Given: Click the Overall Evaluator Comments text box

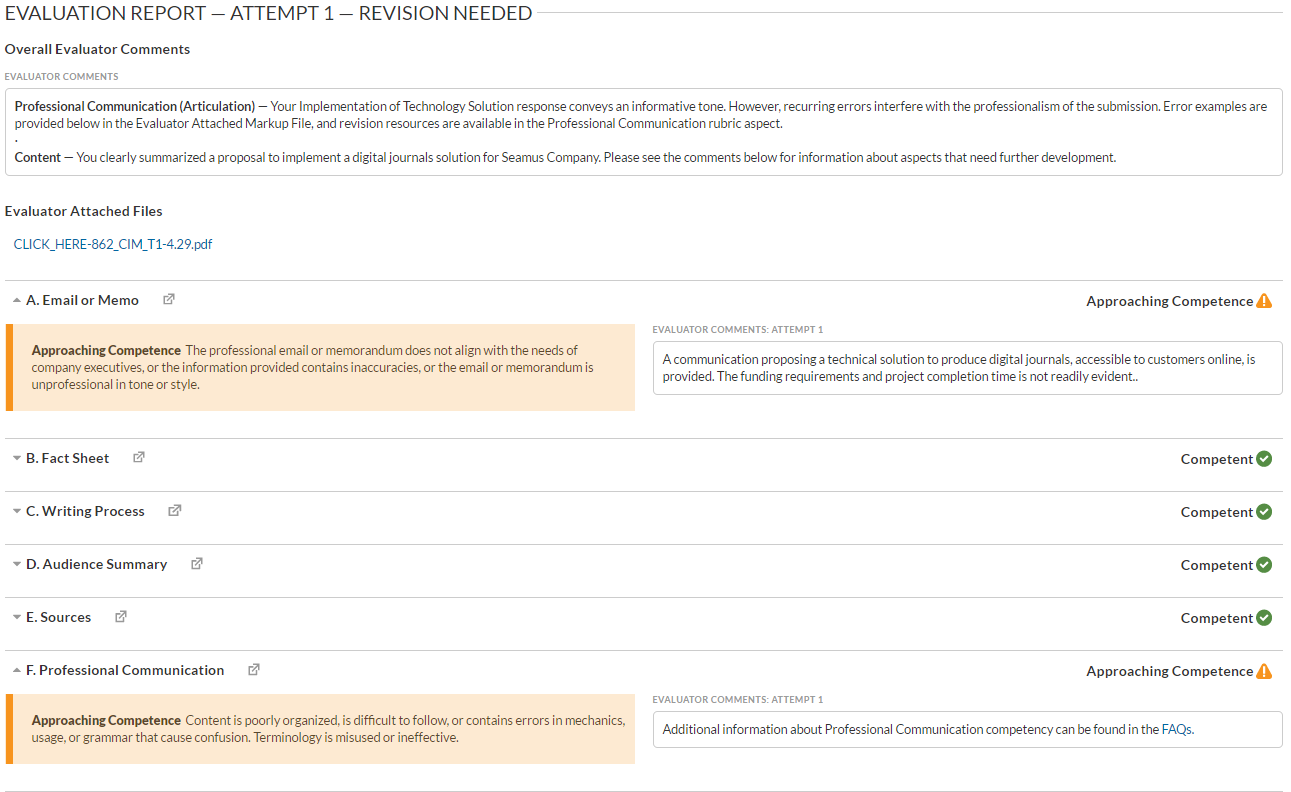Looking at the screenshot, I should pos(643,132).
